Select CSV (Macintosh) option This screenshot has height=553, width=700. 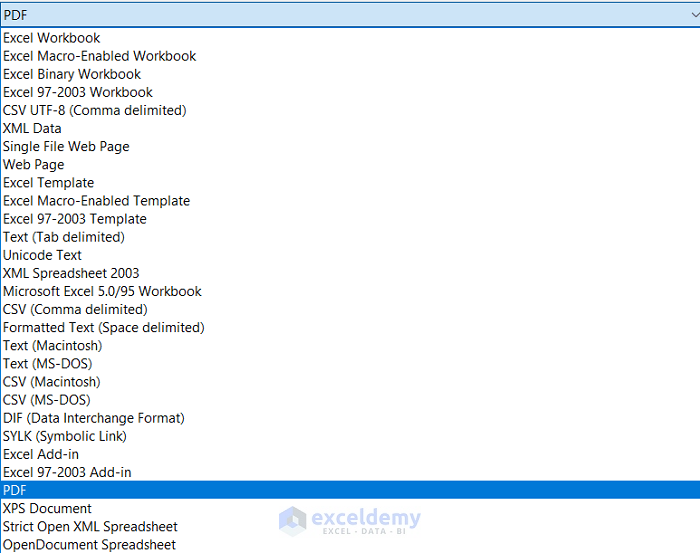tap(350, 382)
